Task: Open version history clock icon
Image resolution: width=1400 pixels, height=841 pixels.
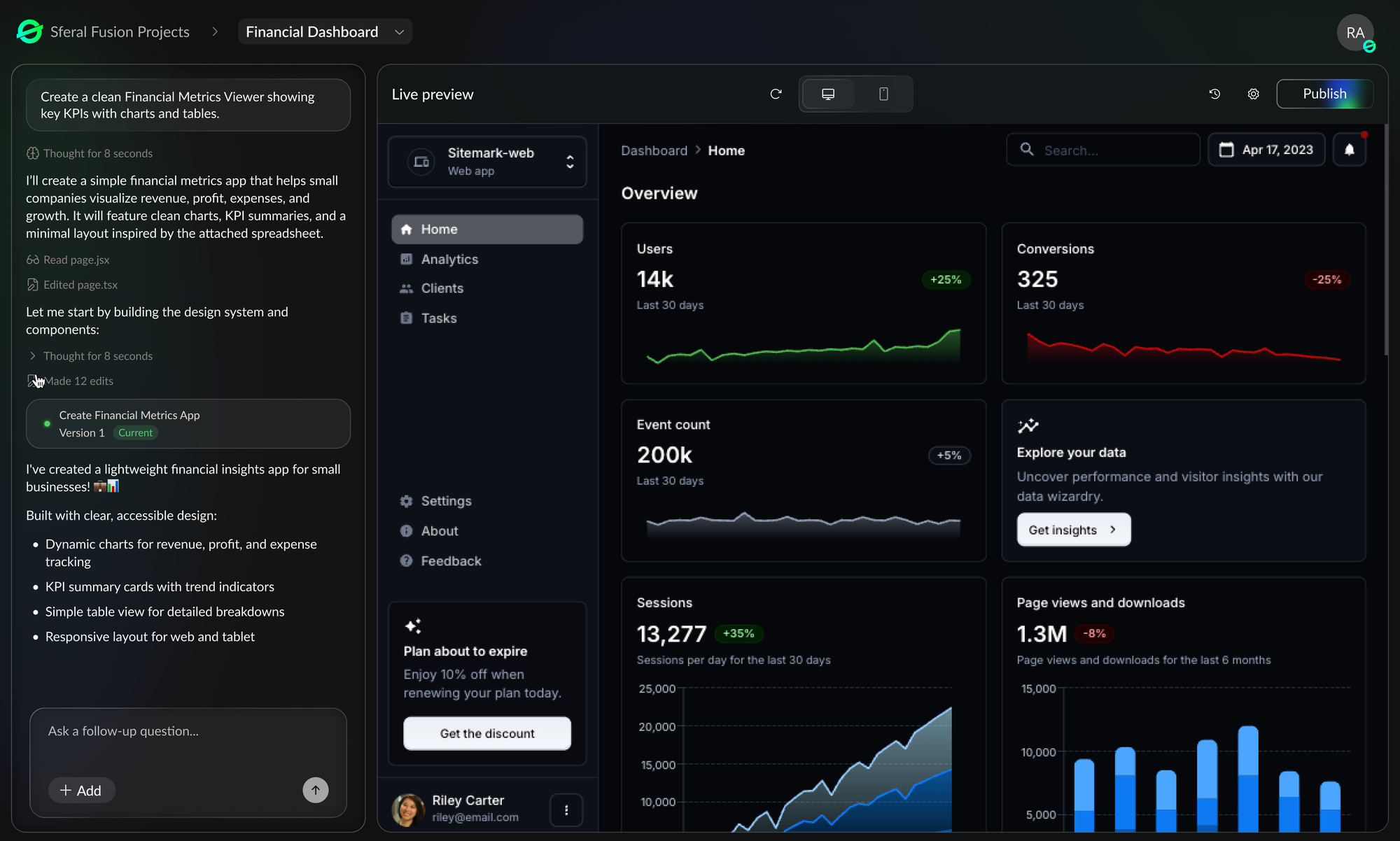Action: click(1214, 94)
